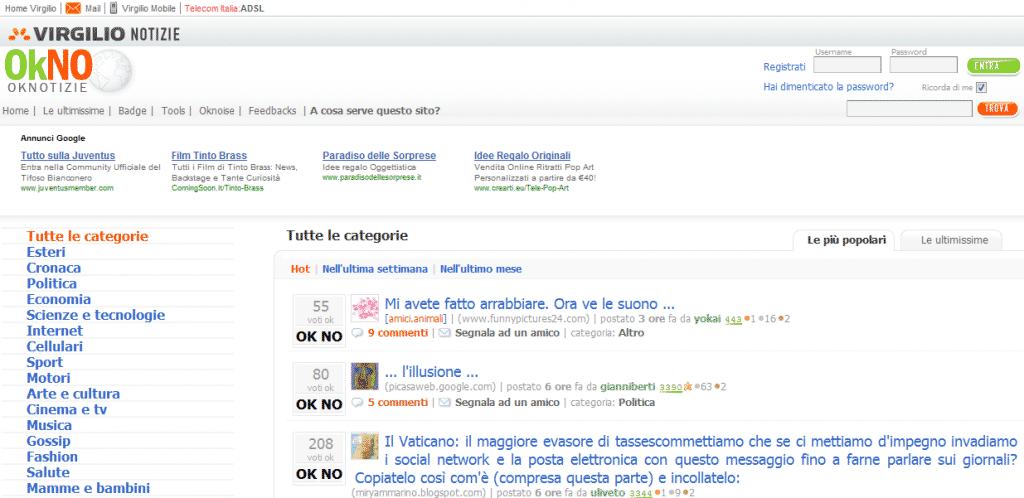
Task: Select the Cinema e tv category
Action: point(67,409)
